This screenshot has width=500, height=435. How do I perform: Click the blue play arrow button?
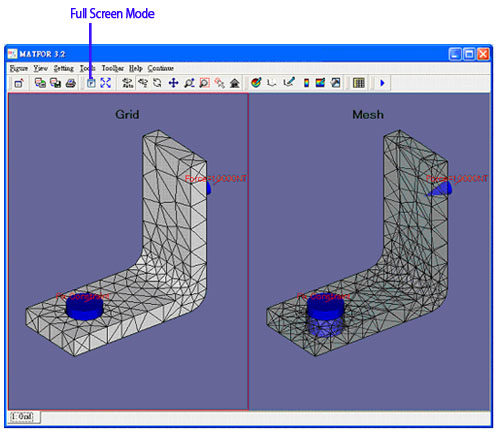point(382,83)
